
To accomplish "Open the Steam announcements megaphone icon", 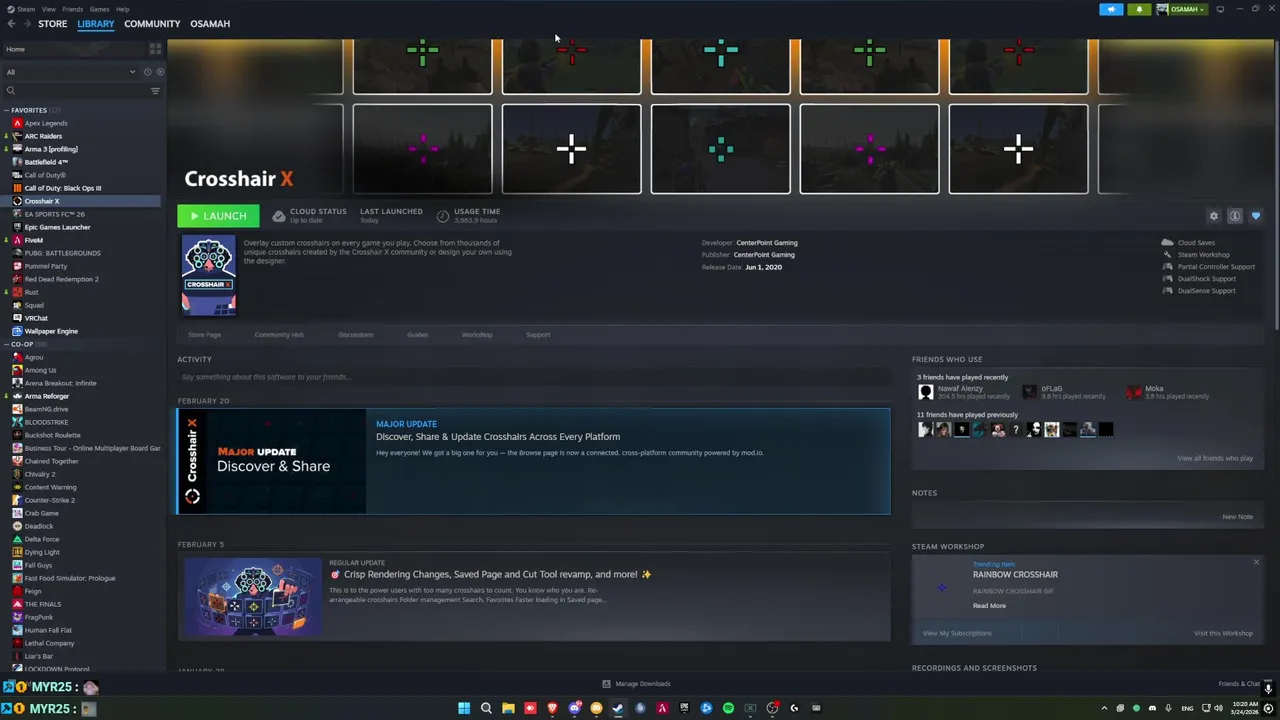I will pos(1111,9).
